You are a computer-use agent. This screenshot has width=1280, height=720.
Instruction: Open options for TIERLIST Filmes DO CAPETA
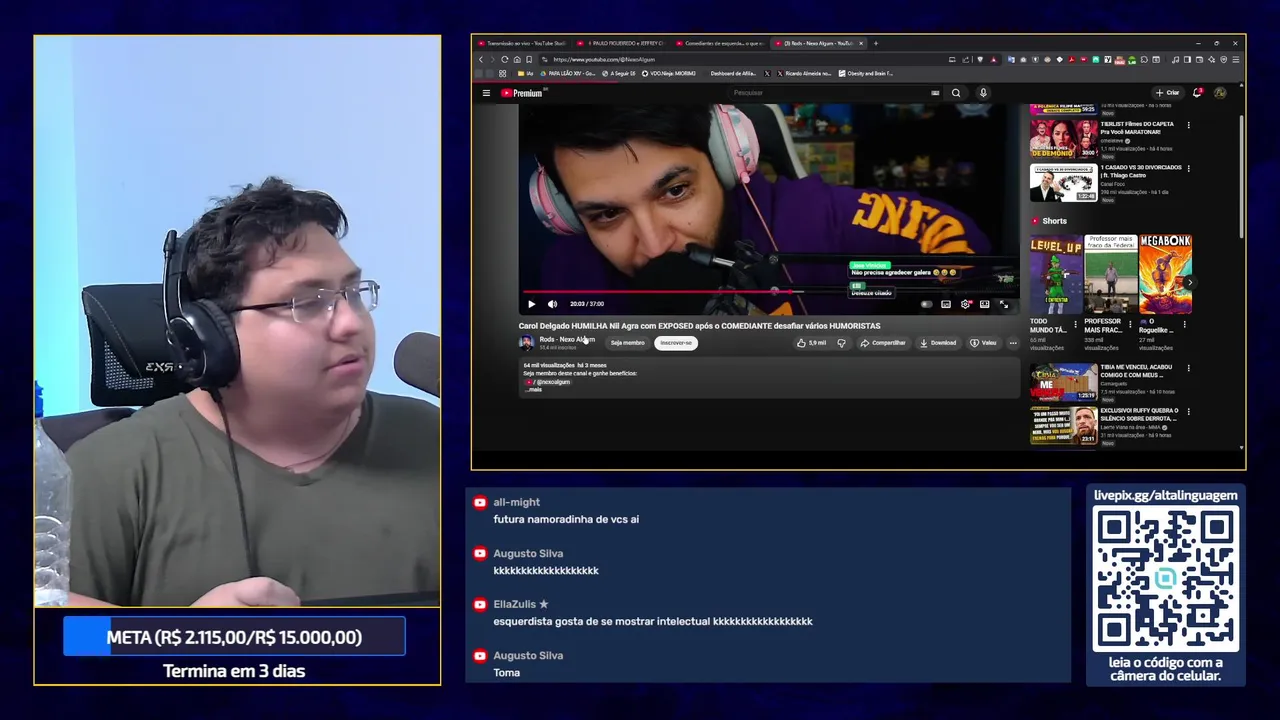click(x=1189, y=125)
